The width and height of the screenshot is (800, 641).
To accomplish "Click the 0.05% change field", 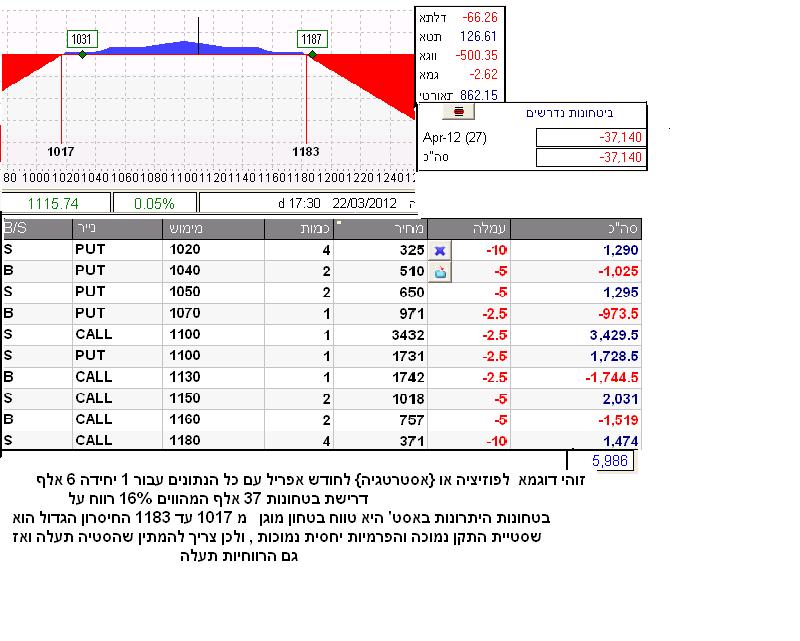I will click(153, 202).
